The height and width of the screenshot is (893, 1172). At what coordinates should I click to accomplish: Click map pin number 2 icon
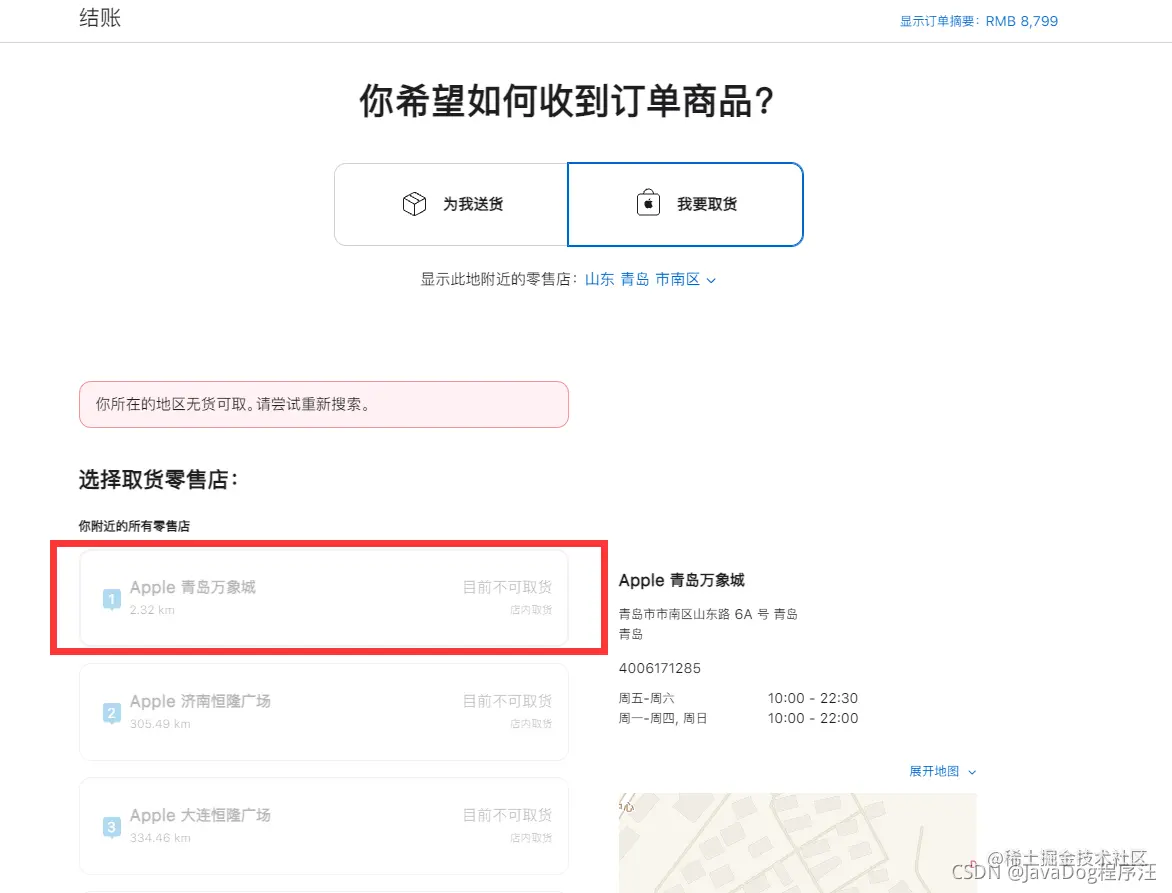pos(111,713)
